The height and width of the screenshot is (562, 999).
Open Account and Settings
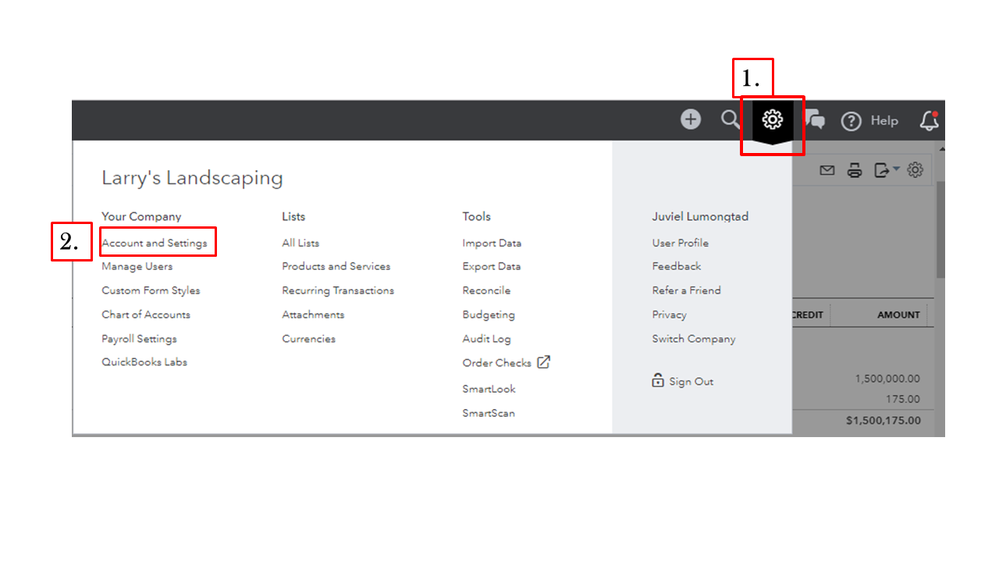point(154,243)
